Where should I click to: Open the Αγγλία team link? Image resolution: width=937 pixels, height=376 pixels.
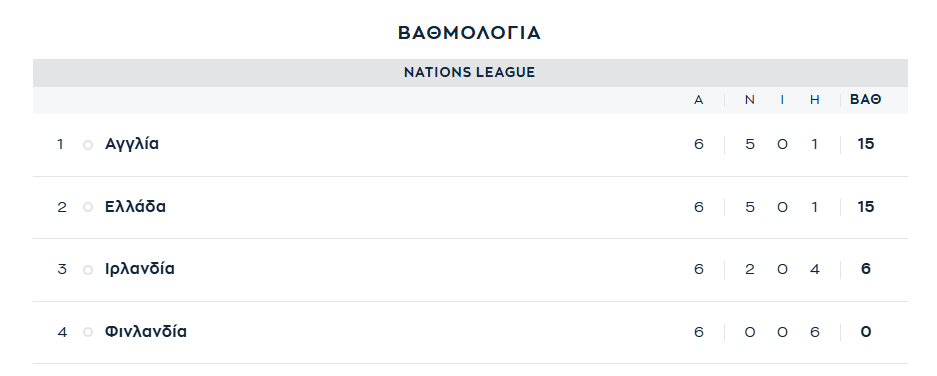click(131, 145)
